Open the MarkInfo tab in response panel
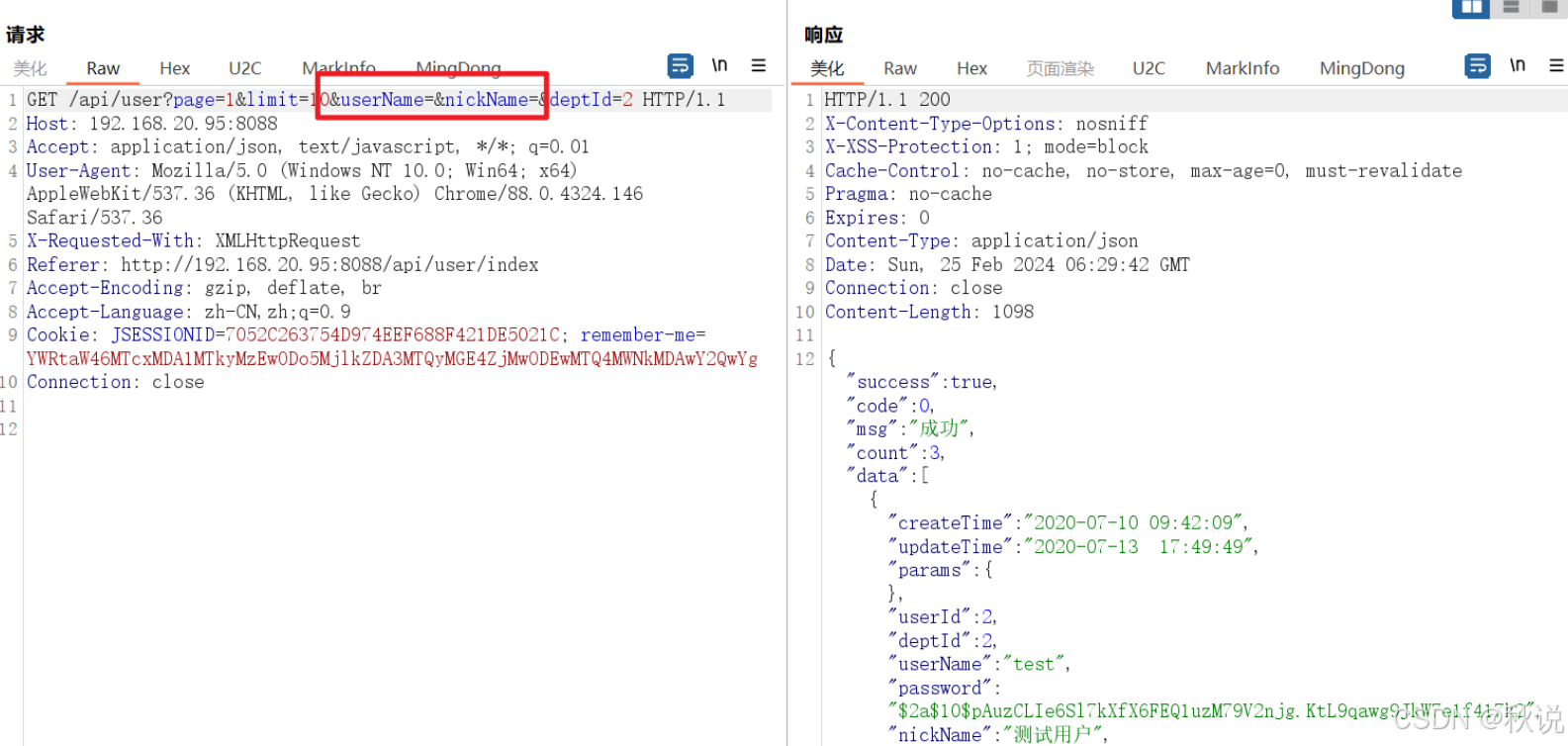 tap(1243, 68)
